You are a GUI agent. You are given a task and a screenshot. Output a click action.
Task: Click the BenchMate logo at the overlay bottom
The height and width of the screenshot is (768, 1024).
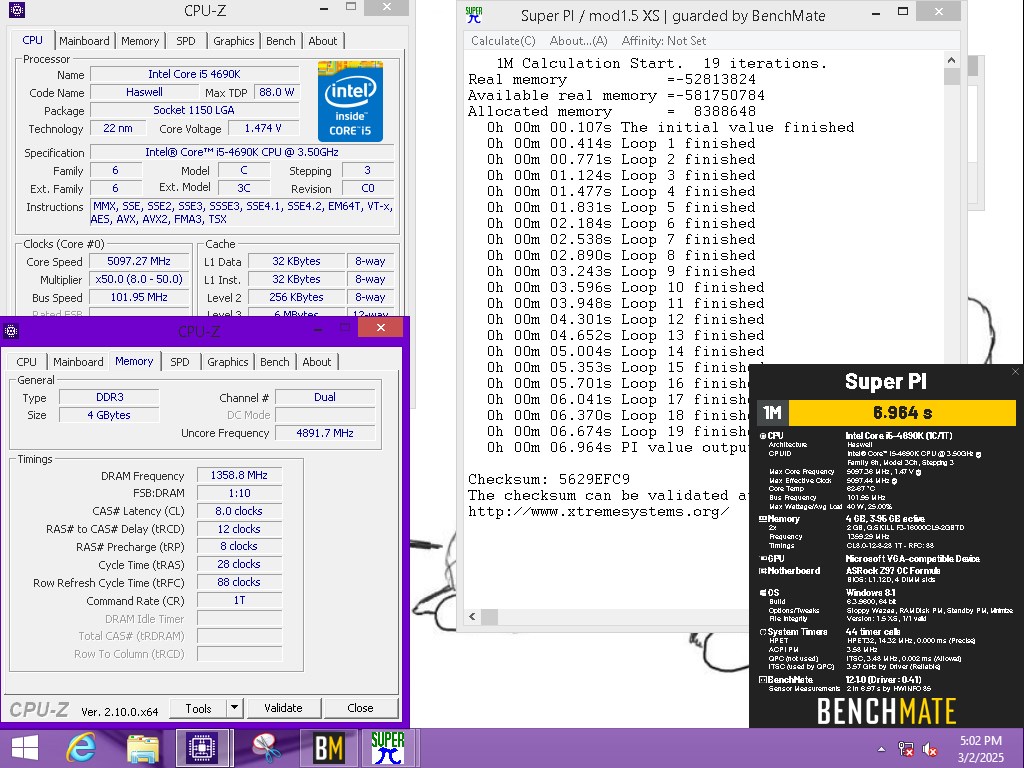click(886, 711)
